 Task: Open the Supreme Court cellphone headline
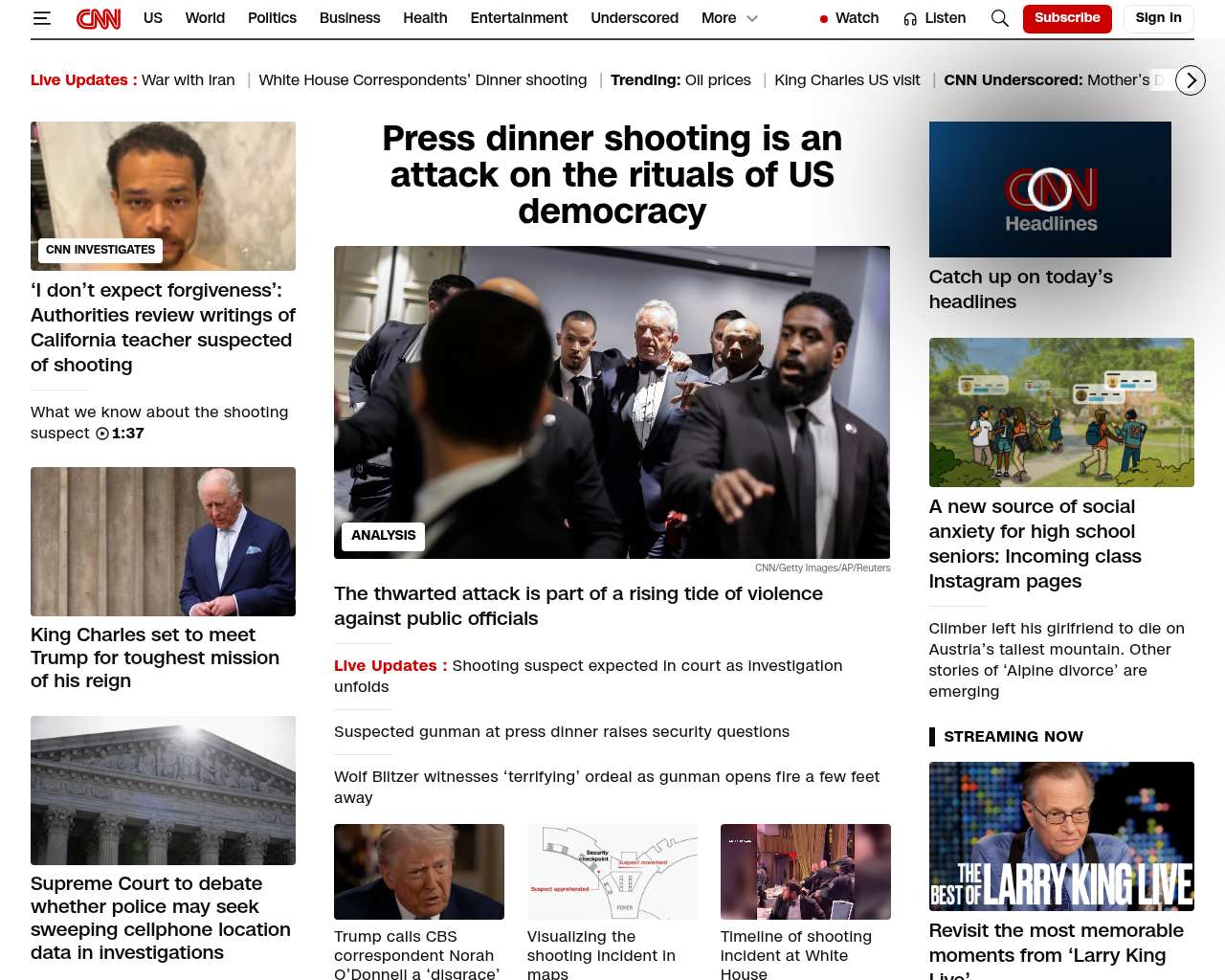(161, 917)
